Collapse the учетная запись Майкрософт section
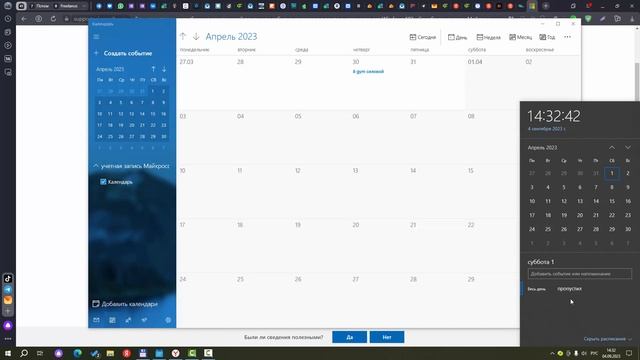The width and height of the screenshot is (640, 360). pos(96,166)
